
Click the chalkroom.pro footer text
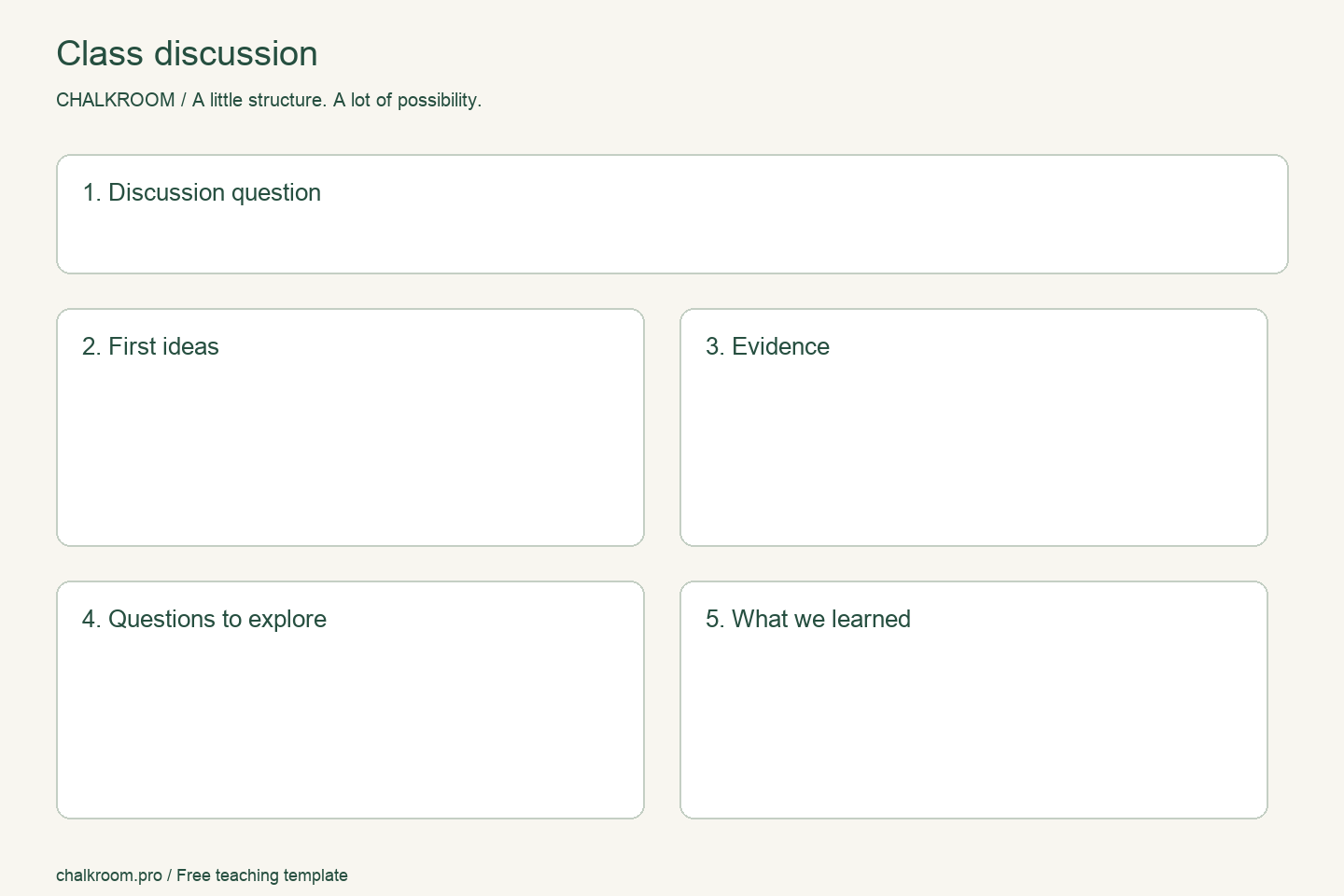(x=202, y=875)
